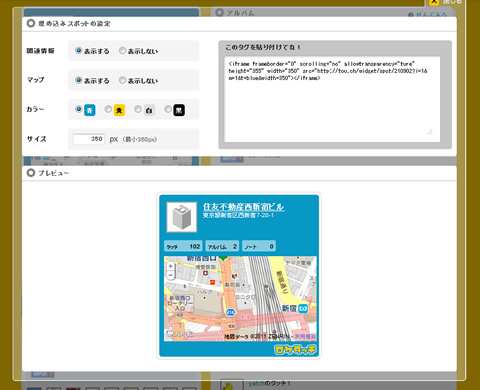Click the size input field showing 350
The image size is (480, 390).
pos(89,139)
